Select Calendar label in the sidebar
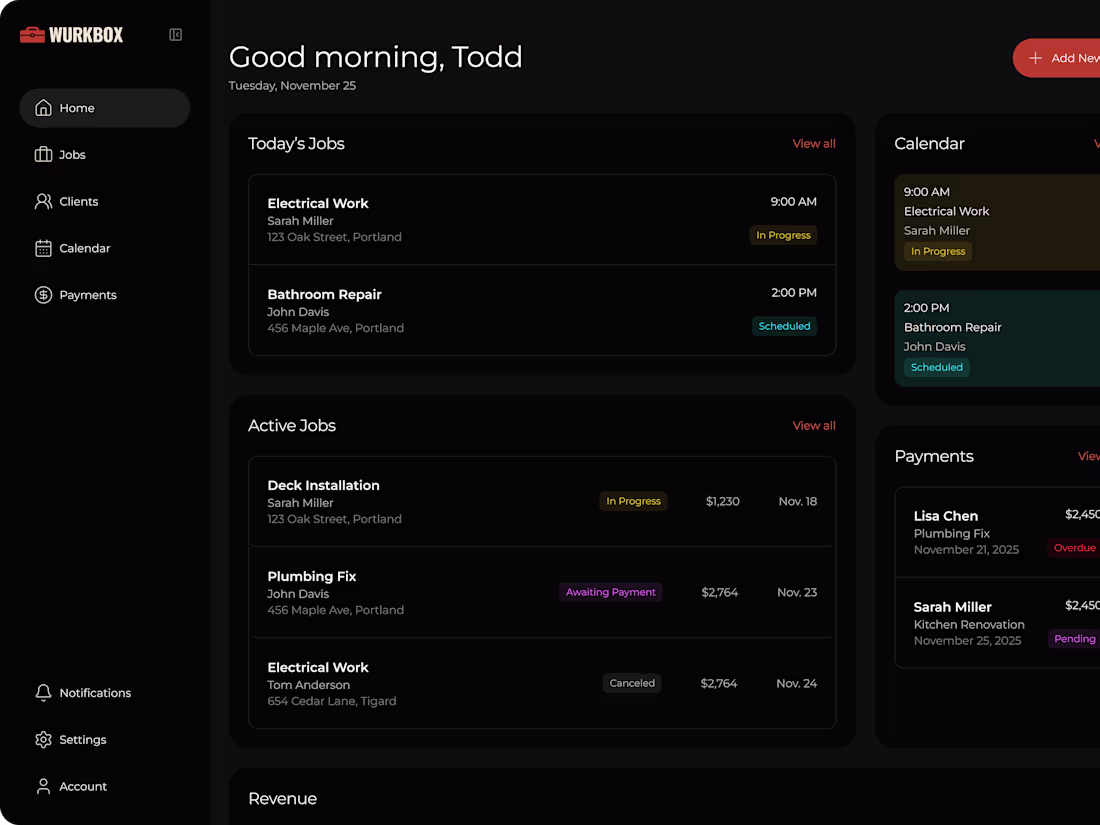1100x825 pixels. pyautogui.click(x=85, y=248)
